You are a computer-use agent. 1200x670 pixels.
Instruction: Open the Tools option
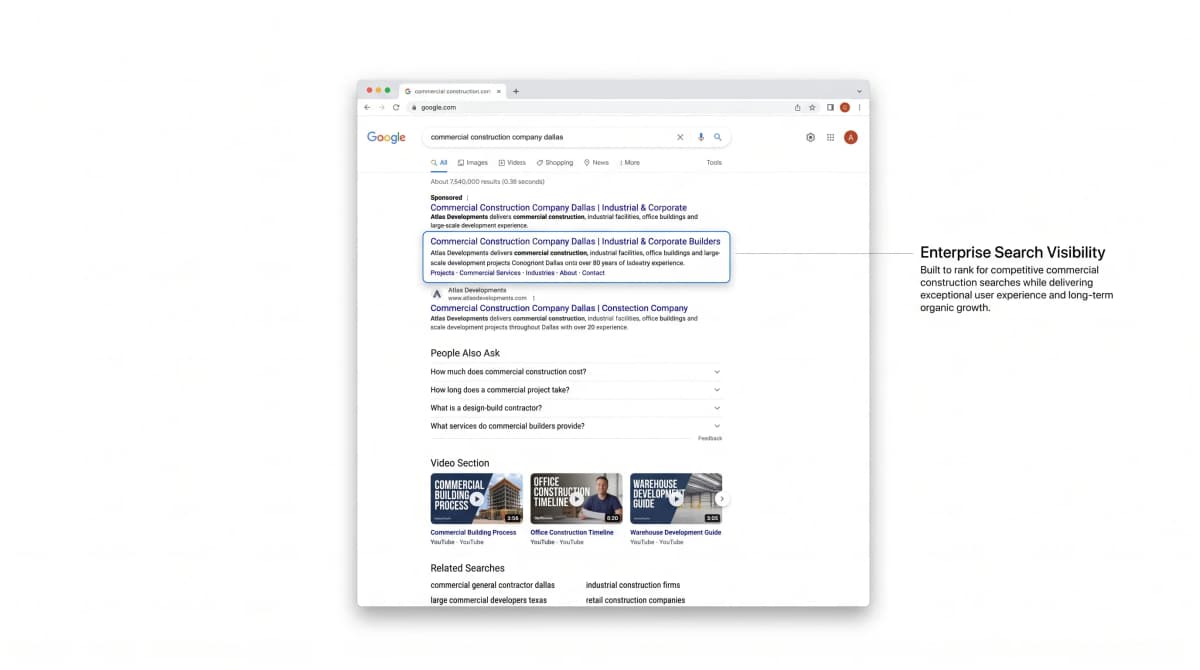[714, 162]
